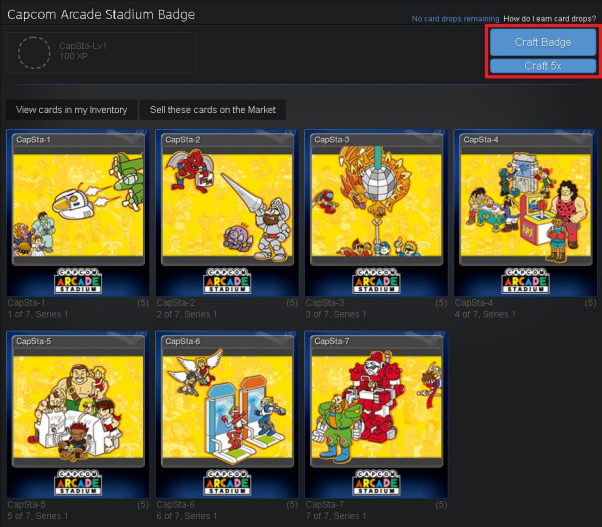This screenshot has height=527, width=602.
Task: Click the '7 of 7, Series 1' caption
Action: 336,516
